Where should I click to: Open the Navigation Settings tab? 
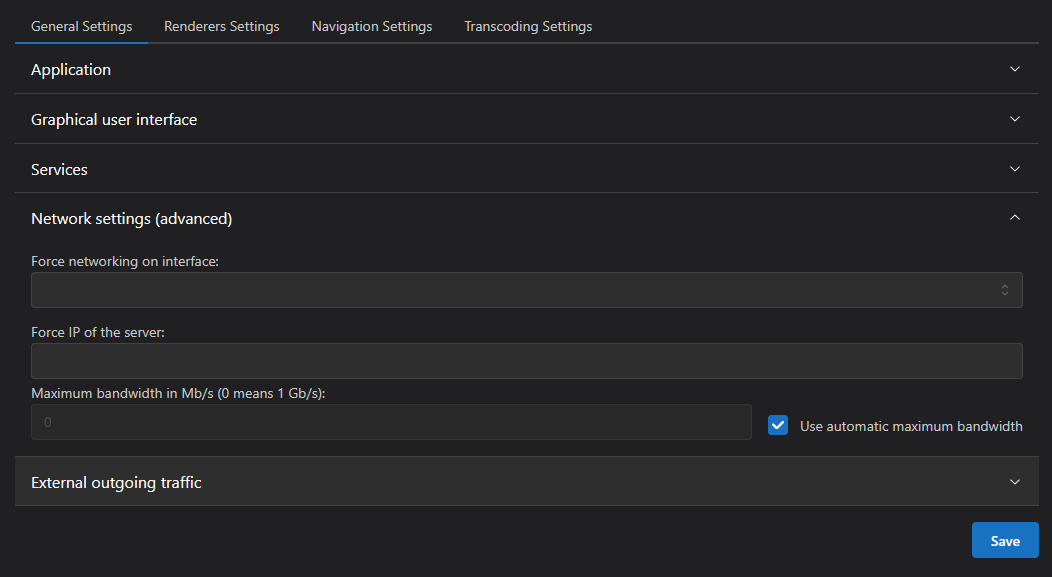372,27
